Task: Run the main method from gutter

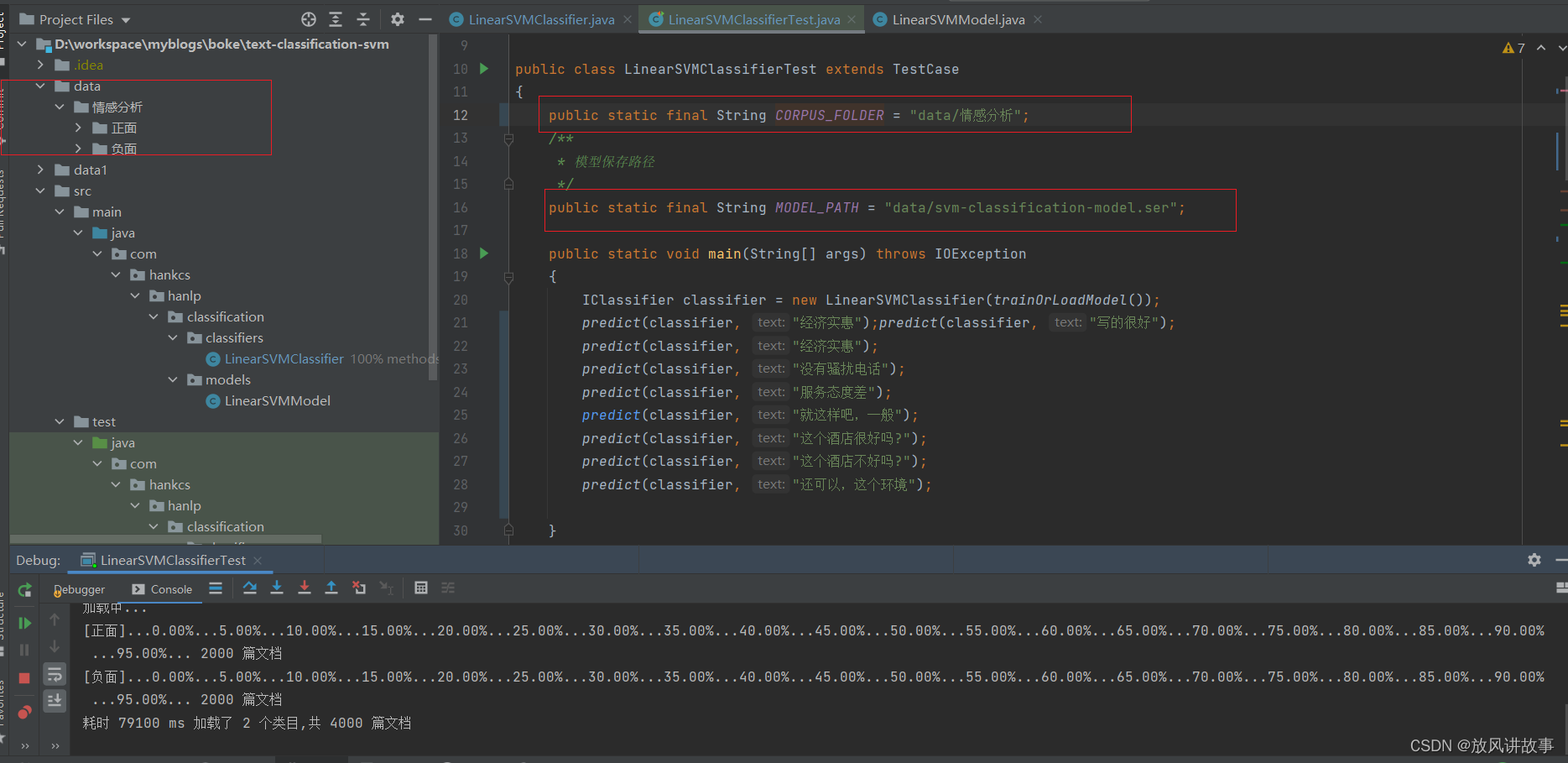Action: (x=484, y=253)
